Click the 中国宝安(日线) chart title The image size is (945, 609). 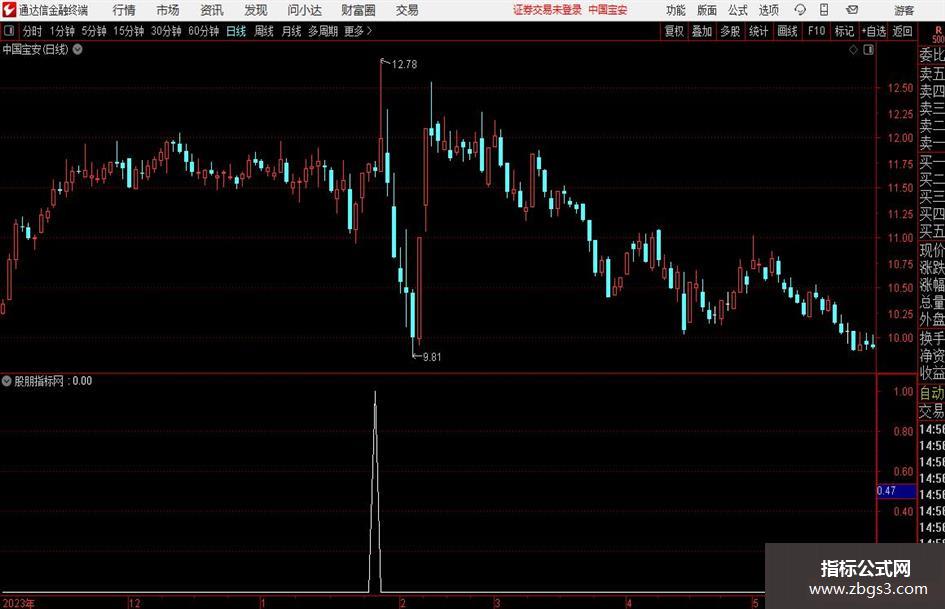click(x=36, y=49)
